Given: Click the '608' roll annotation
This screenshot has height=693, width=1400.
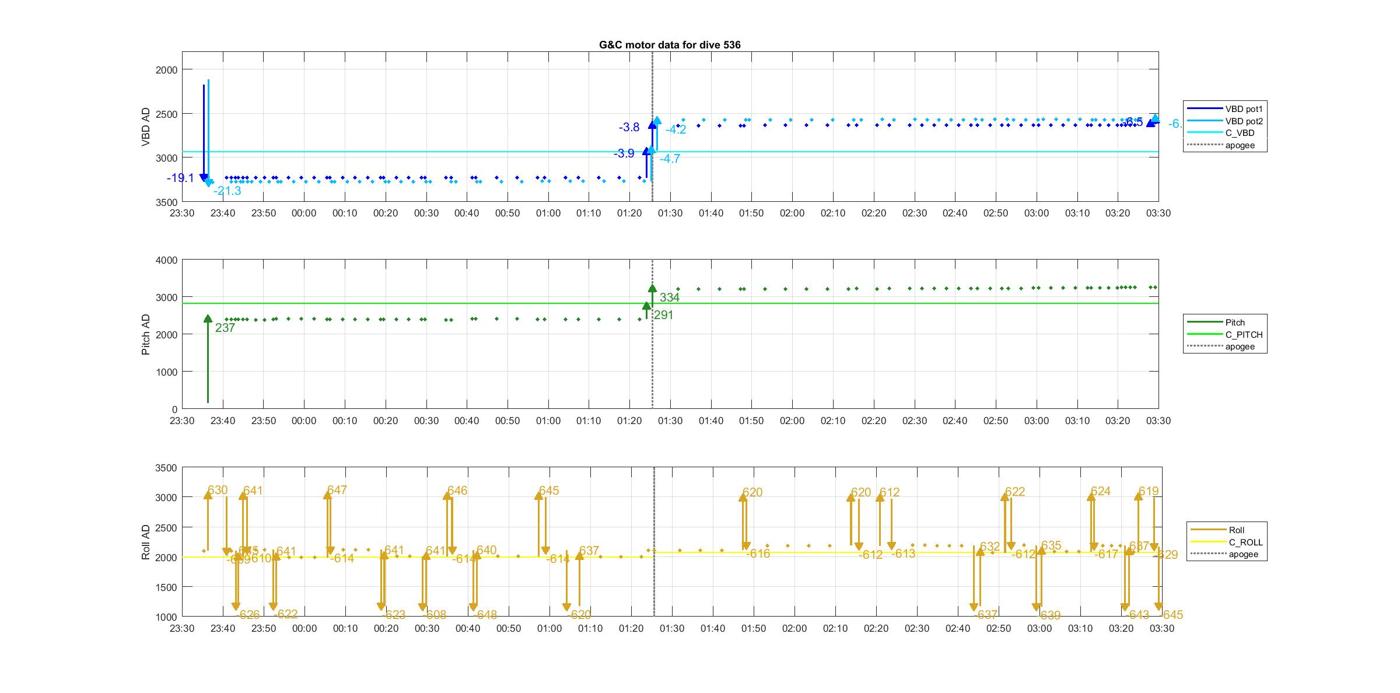Looking at the screenshot, I should pos(437,614).
